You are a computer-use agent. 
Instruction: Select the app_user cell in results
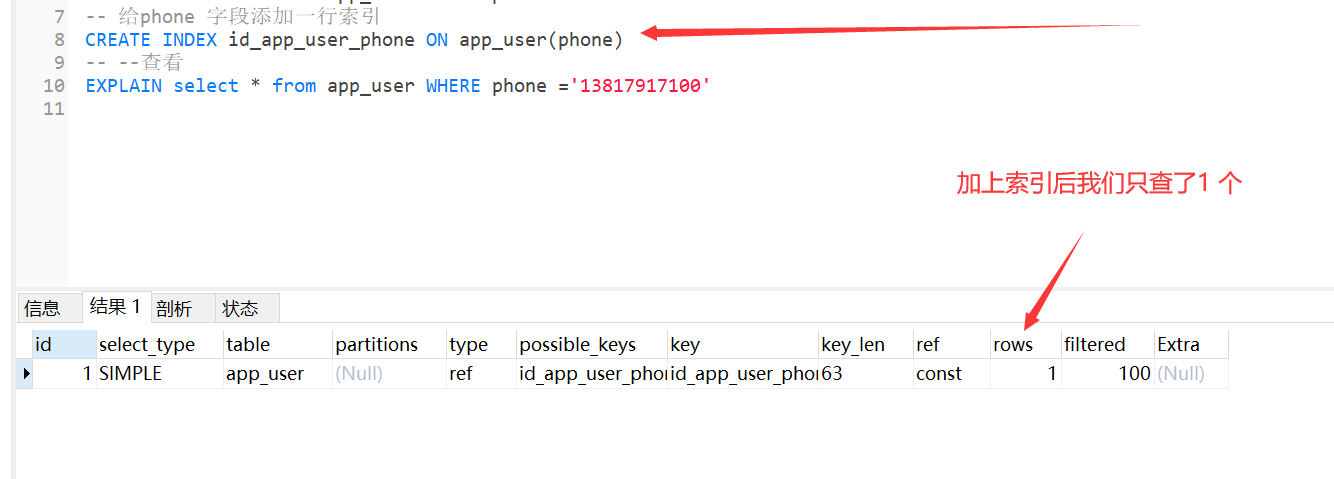pyautogui.click(x=277, y=374)
